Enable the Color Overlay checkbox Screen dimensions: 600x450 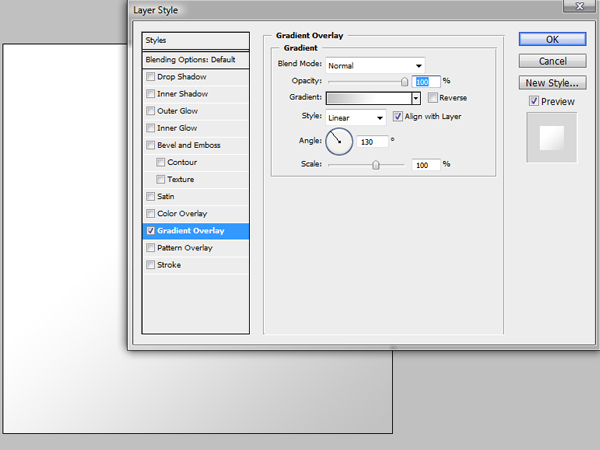click(150, 214)
